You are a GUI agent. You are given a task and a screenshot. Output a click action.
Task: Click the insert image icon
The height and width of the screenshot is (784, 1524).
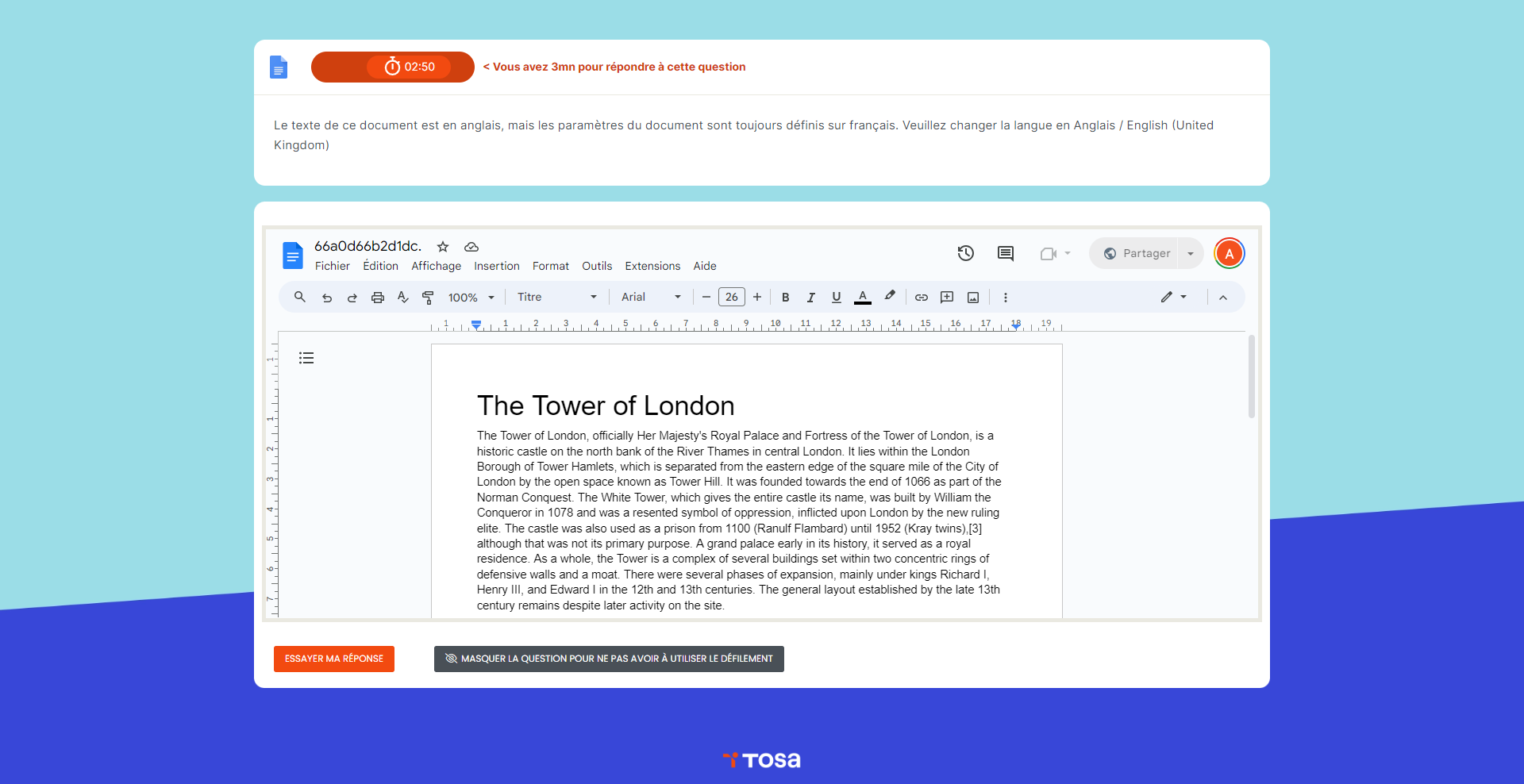click(x=972, y=298)
